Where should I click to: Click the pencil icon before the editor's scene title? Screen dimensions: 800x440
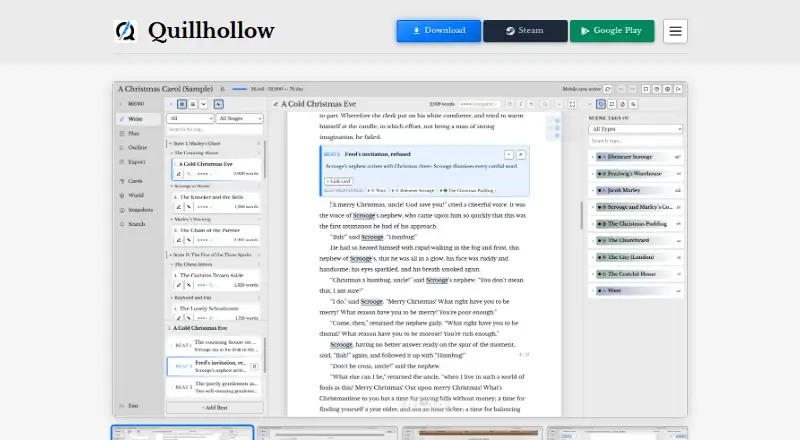[276, 104]
